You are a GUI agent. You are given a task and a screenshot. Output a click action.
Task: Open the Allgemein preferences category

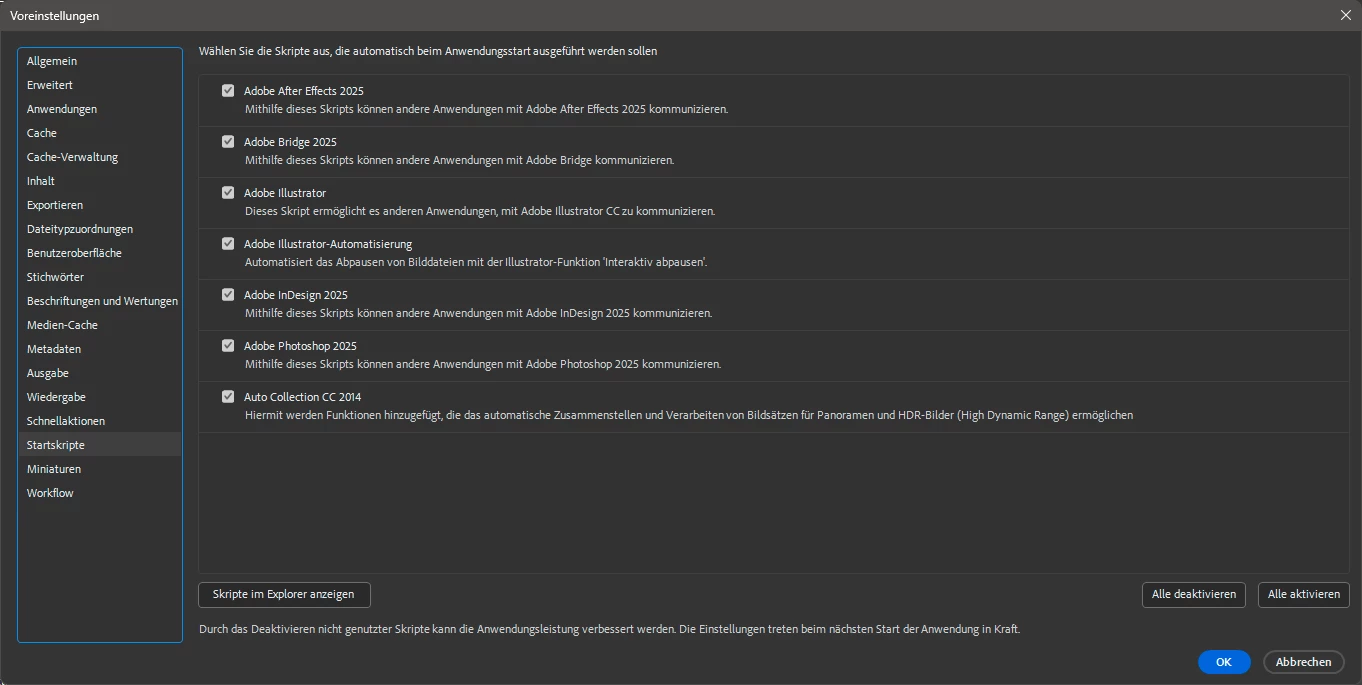(x=100, y=61)
